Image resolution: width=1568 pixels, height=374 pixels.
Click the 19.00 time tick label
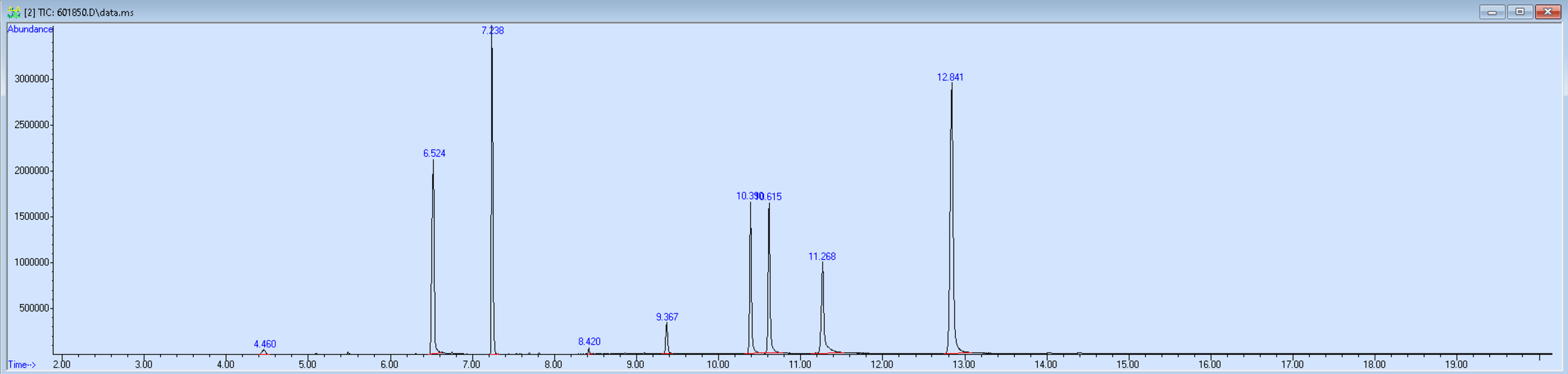tap(1456, 364)
